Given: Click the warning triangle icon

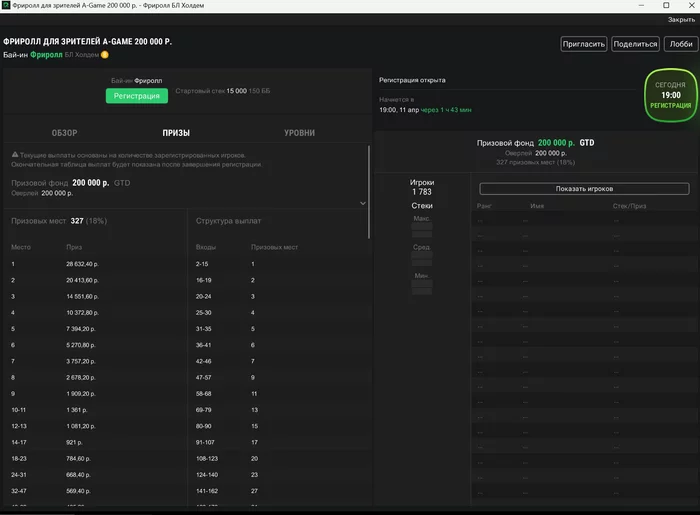Looking at the screenshot, I should coord(15,154).
